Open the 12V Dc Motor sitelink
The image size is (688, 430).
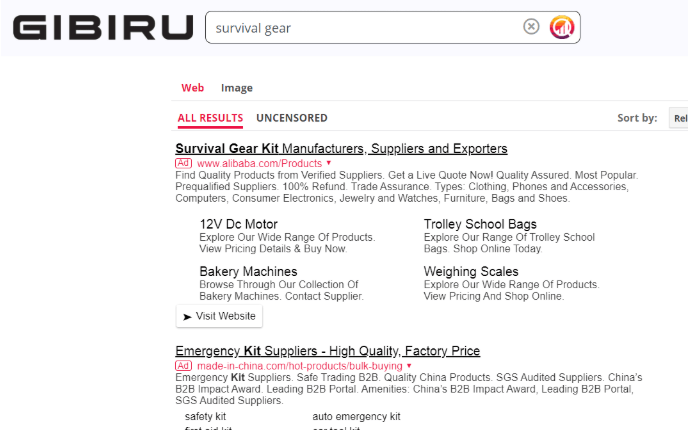(239, 224)
